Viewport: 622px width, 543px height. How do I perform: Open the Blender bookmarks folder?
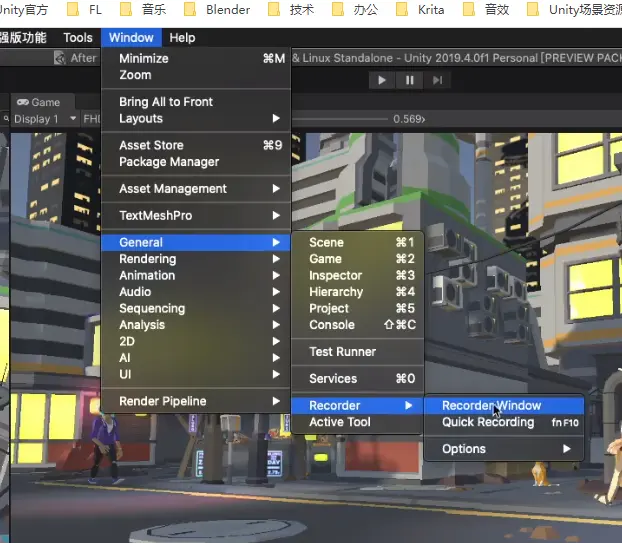coord(217,10)
